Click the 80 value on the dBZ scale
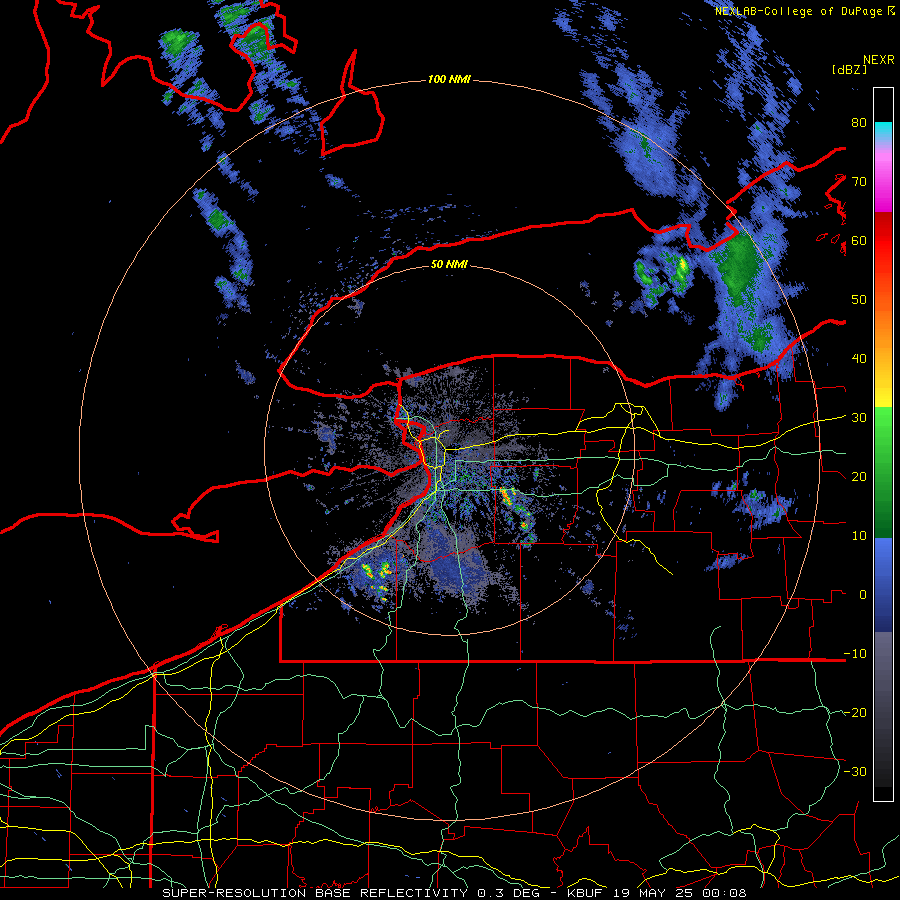Image resolution: width=900 pixels, height=900 pixels. (x=859, y=123)
